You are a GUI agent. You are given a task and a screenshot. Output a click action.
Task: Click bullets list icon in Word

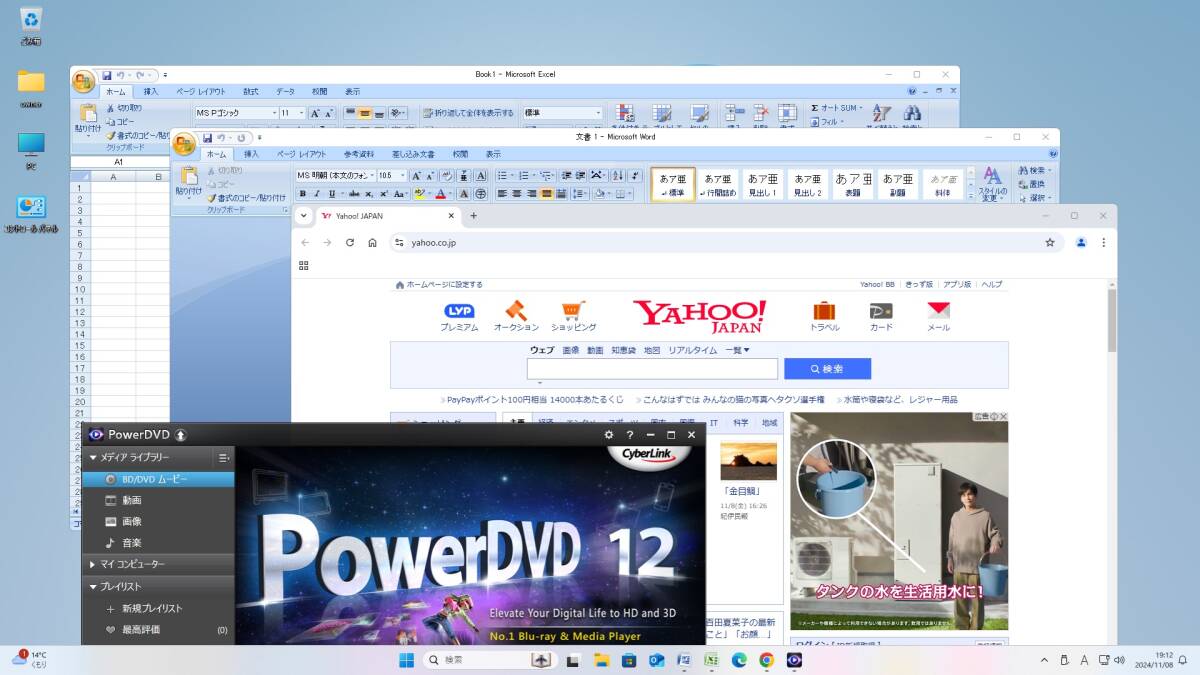(504, 175)
